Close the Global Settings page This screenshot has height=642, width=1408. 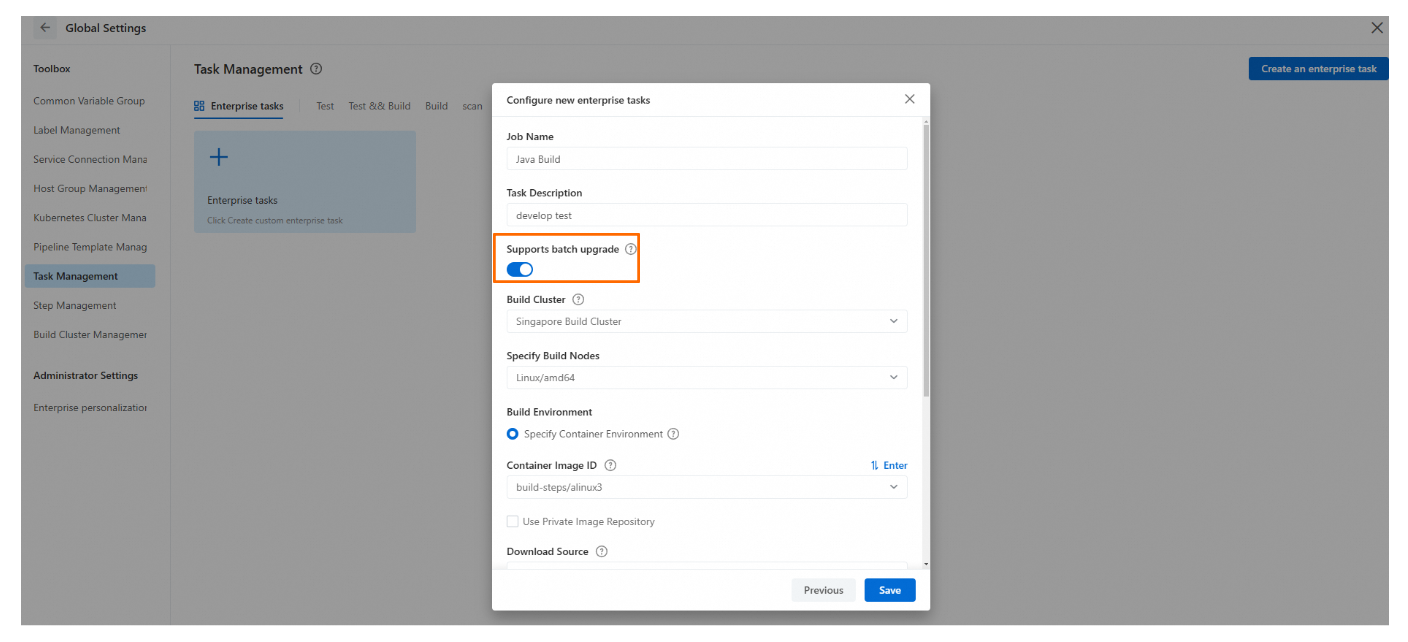(1377, 28)
